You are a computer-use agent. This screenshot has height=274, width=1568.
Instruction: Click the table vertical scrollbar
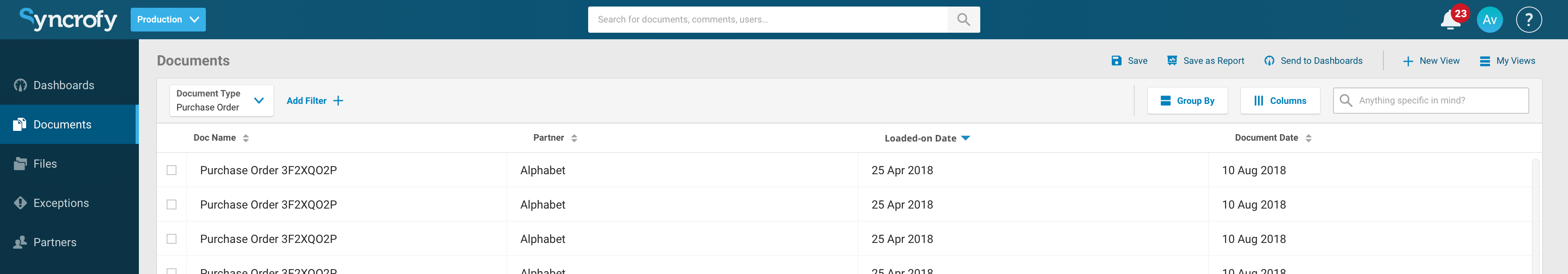(1535, 216)
